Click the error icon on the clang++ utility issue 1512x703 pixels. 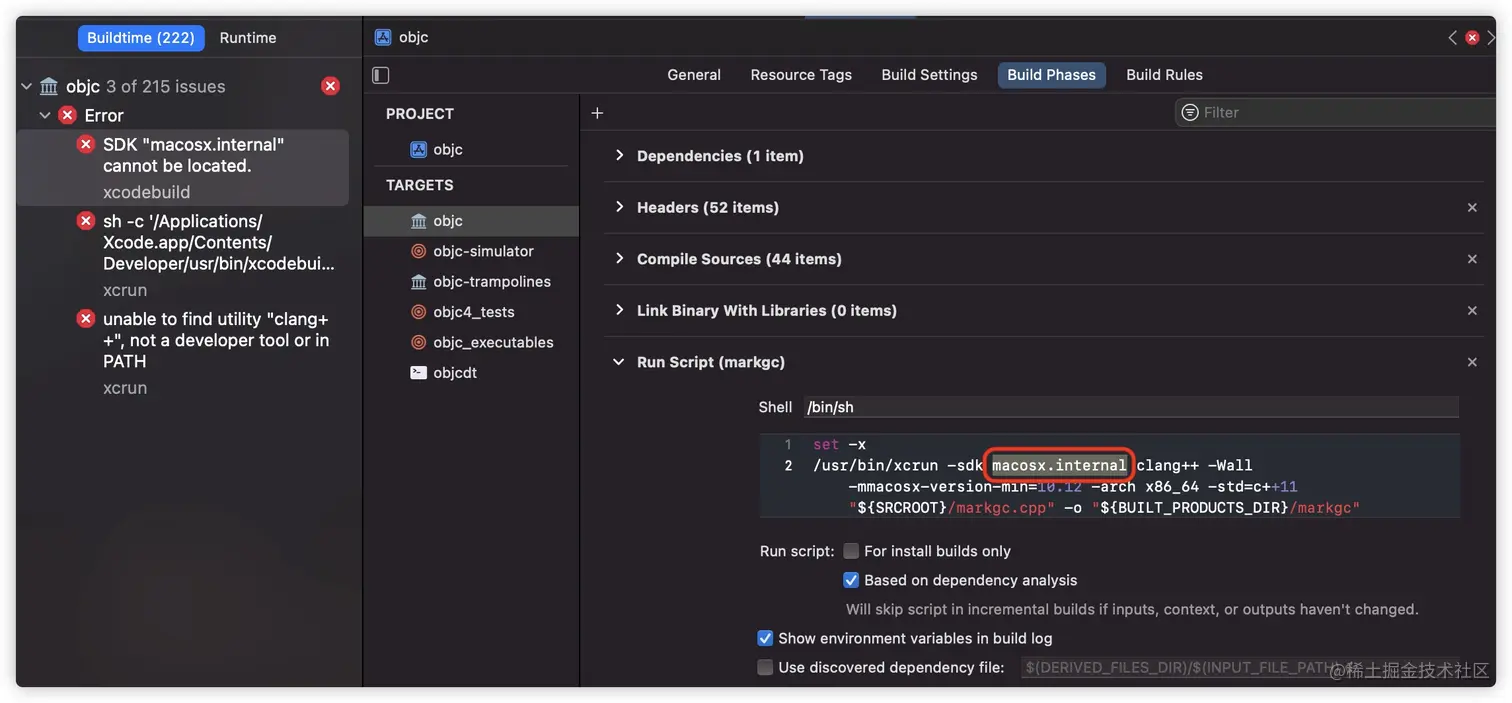coord(86,319)
